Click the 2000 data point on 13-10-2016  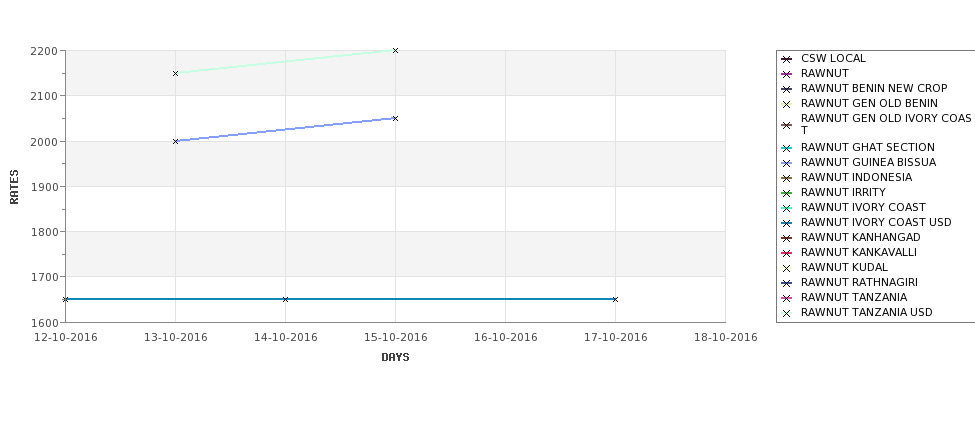(x=175, y=141)
